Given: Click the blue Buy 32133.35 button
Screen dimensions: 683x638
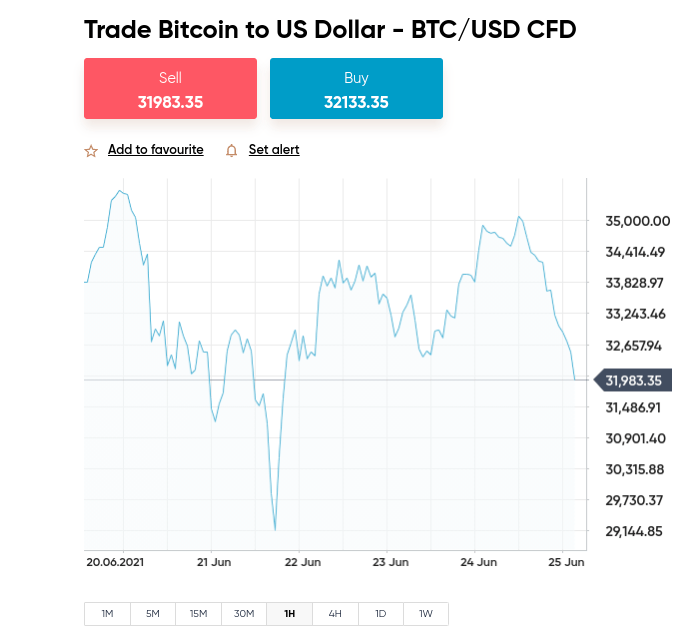Looking at the screenshot, I should (356, 88).
